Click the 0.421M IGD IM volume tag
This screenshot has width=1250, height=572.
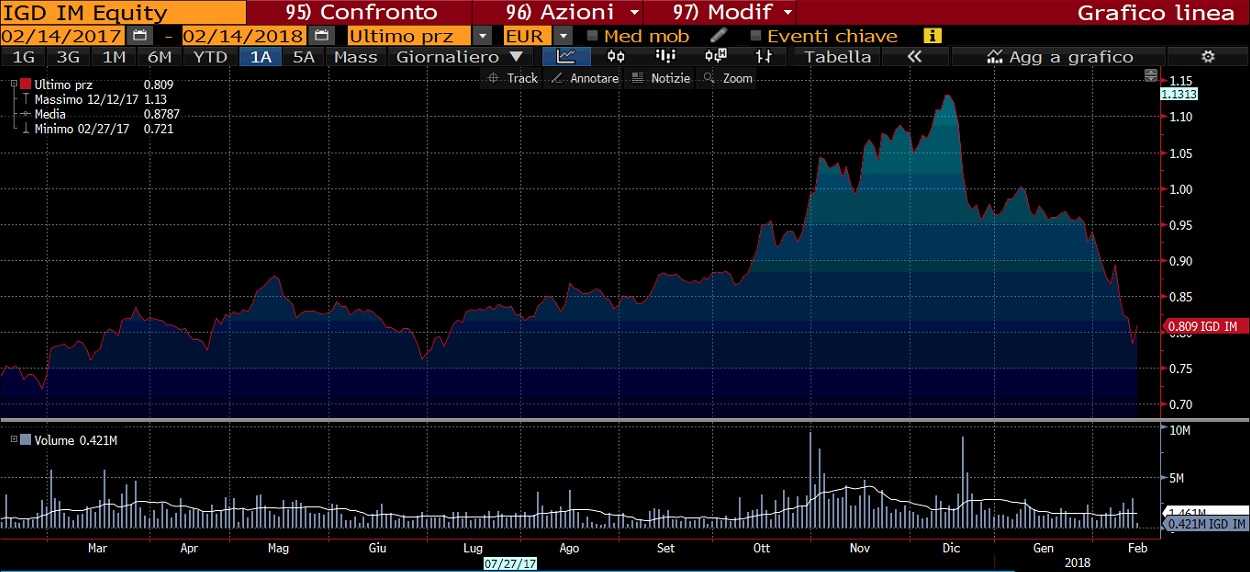[x=1206, y=524]
